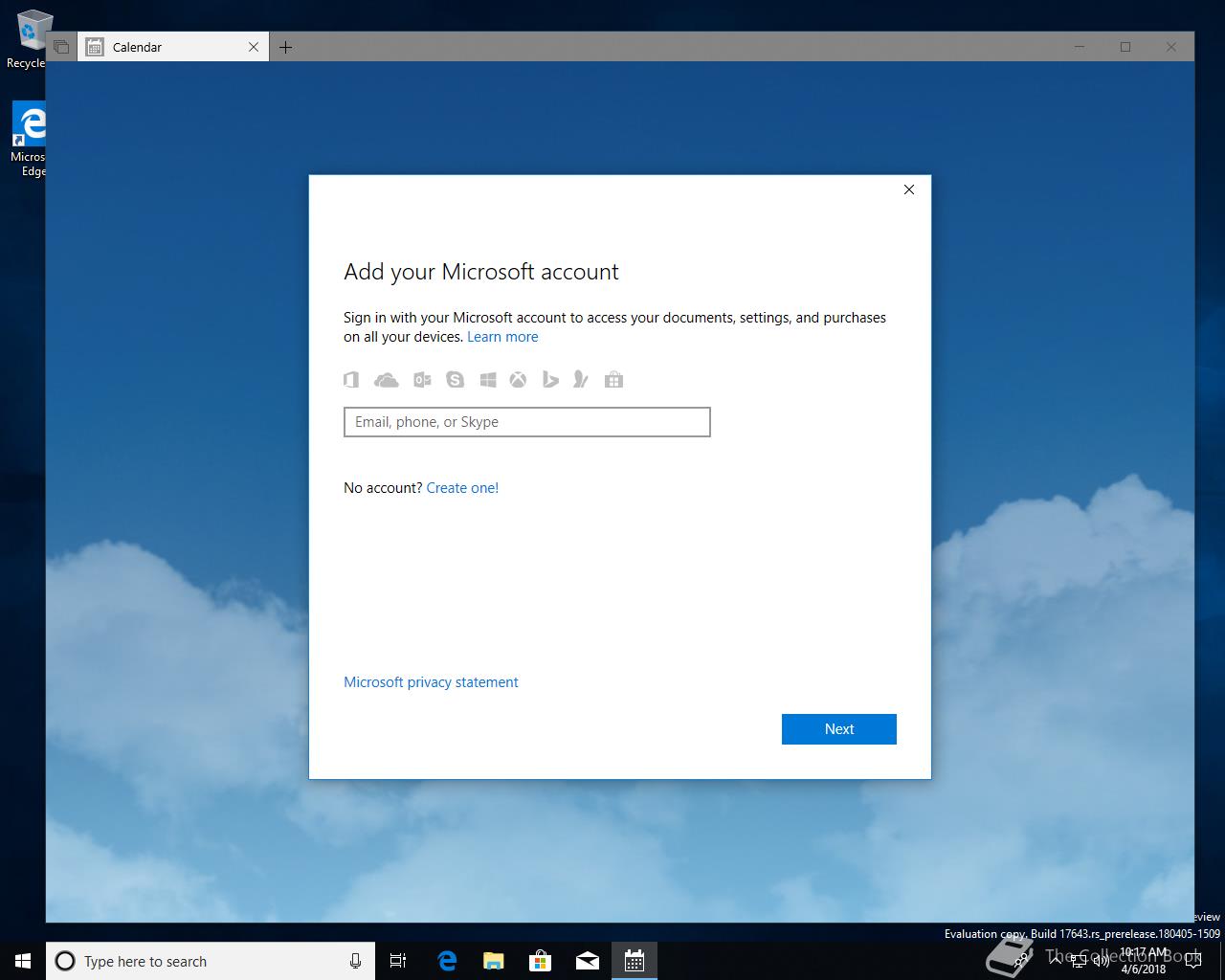Viewport: 1225px width, 980px height.
Task: Click the OneDrive cloud icon
Action: (387, 380)
